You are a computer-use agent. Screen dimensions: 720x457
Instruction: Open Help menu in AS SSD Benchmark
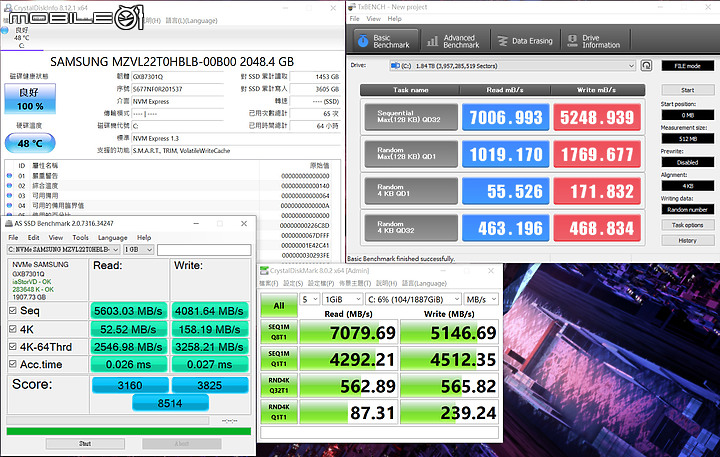point(144,237)
